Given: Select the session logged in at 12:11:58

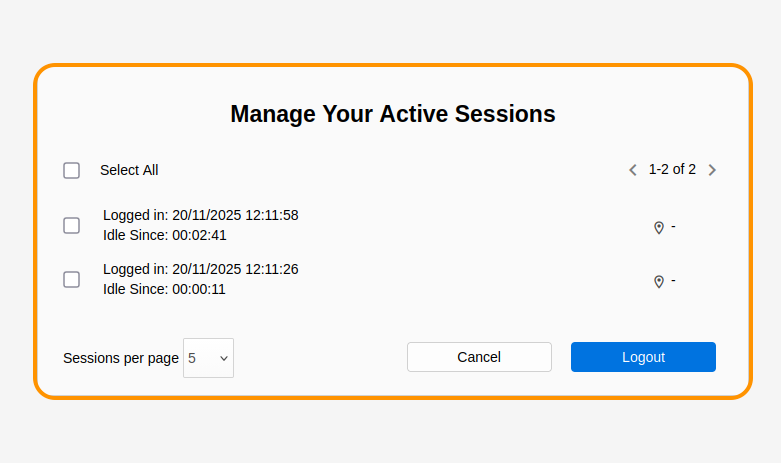Looking at the screenshot, I should tap(72, 225).
